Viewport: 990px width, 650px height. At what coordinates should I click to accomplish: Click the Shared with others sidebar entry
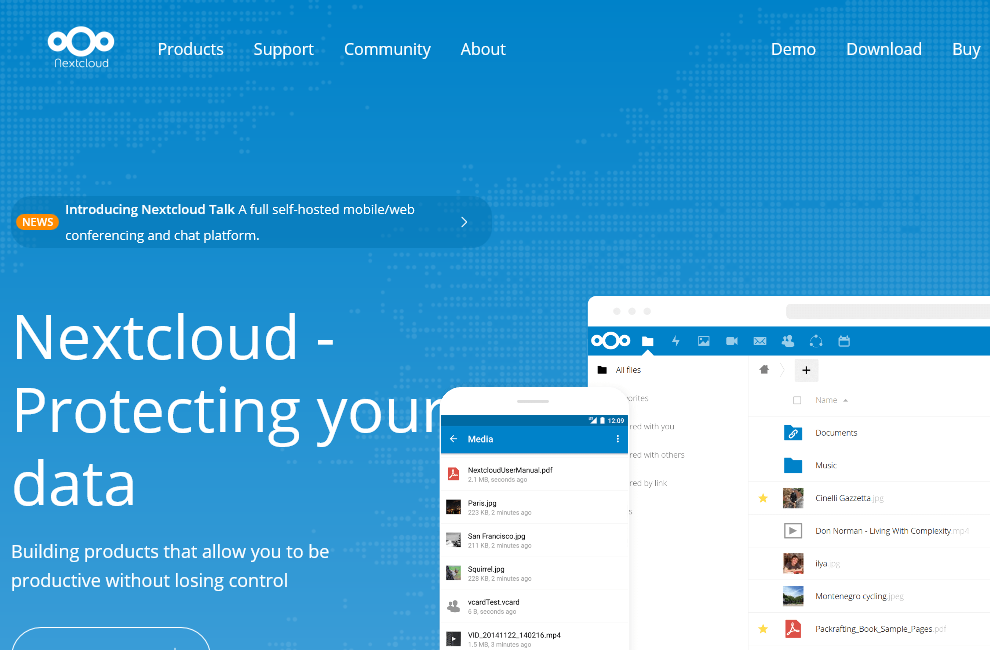pyautogui.click(x=657, y=455)
